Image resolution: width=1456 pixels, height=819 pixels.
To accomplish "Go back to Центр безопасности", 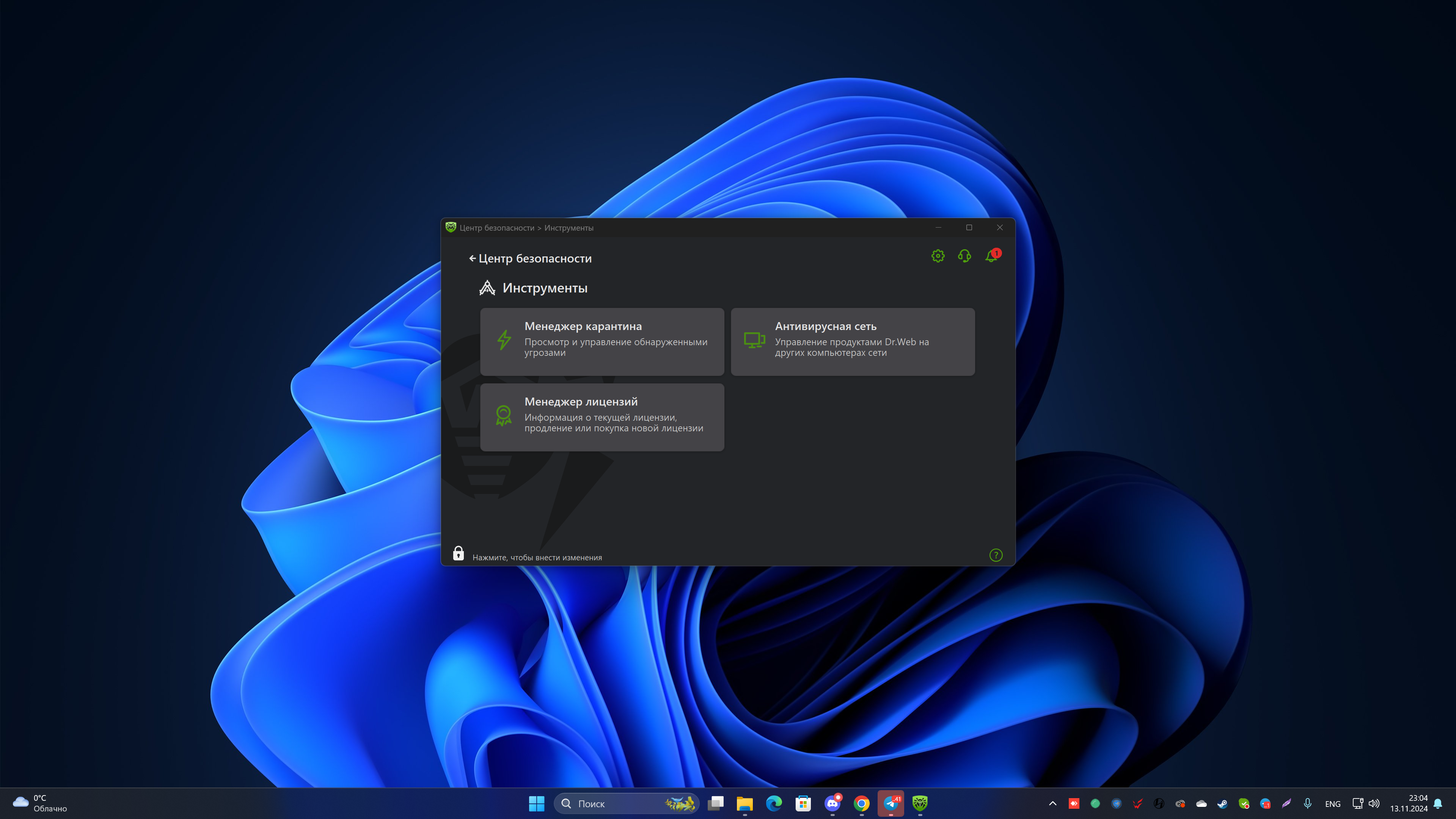I will click(x=530, y=258).
